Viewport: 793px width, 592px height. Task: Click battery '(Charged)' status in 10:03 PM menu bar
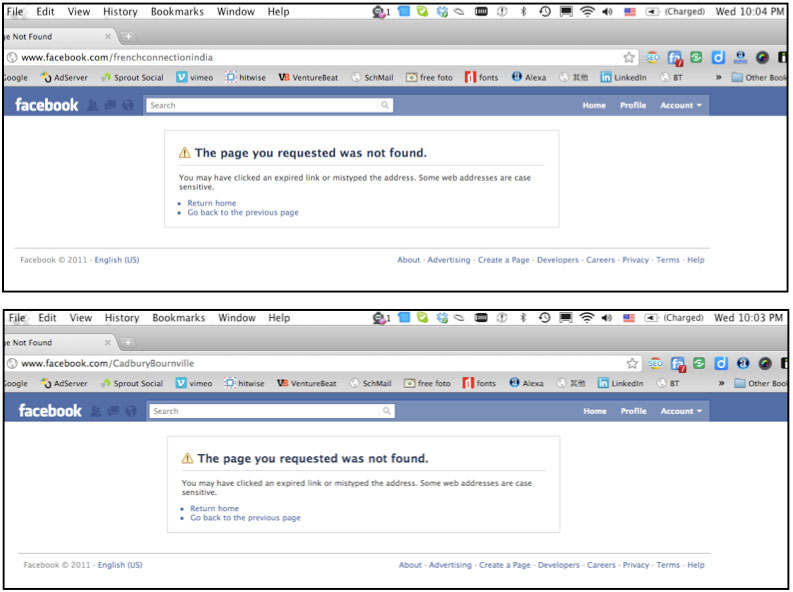pos(674,318)
